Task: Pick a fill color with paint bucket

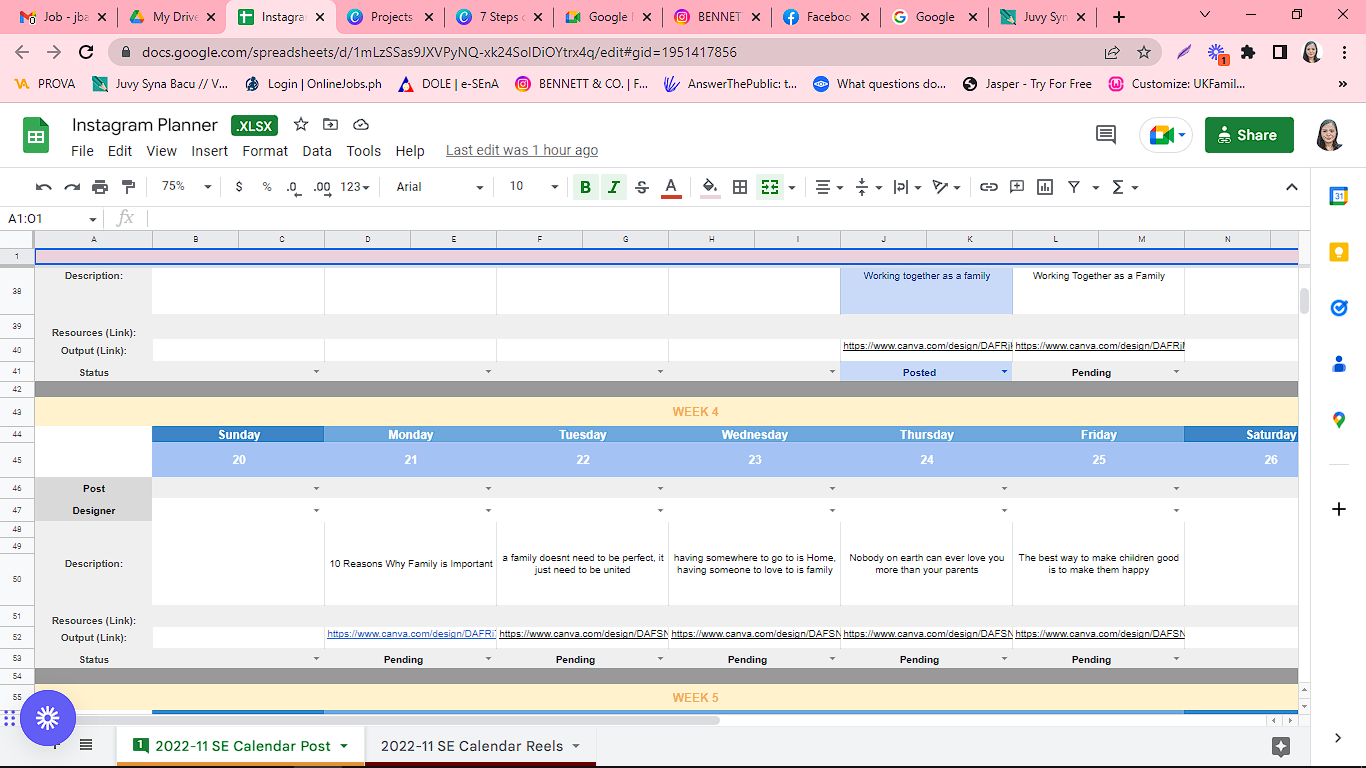Action: 710,187
